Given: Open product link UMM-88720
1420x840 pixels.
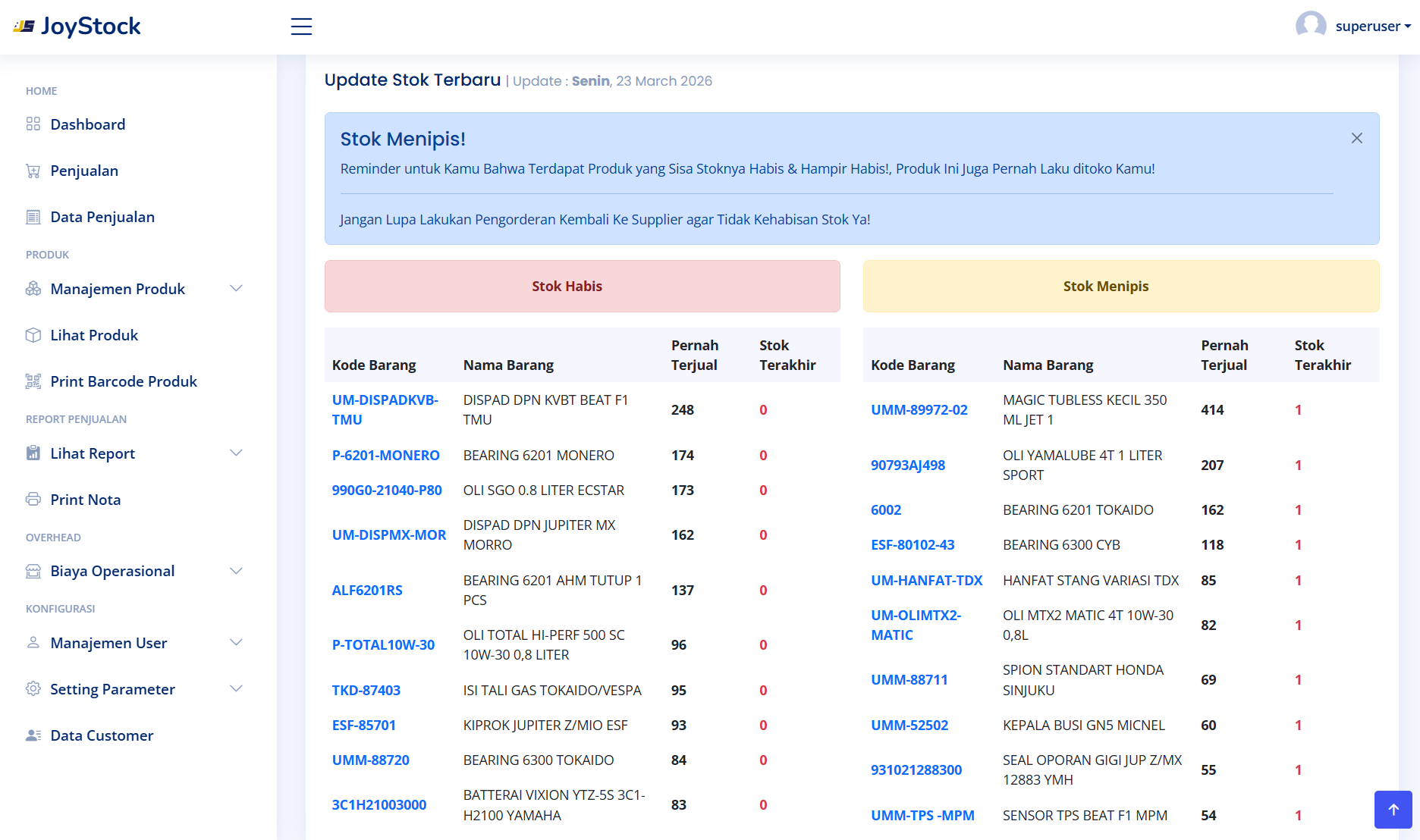Looking at the screenshot, I should click(x=371, y=760).
